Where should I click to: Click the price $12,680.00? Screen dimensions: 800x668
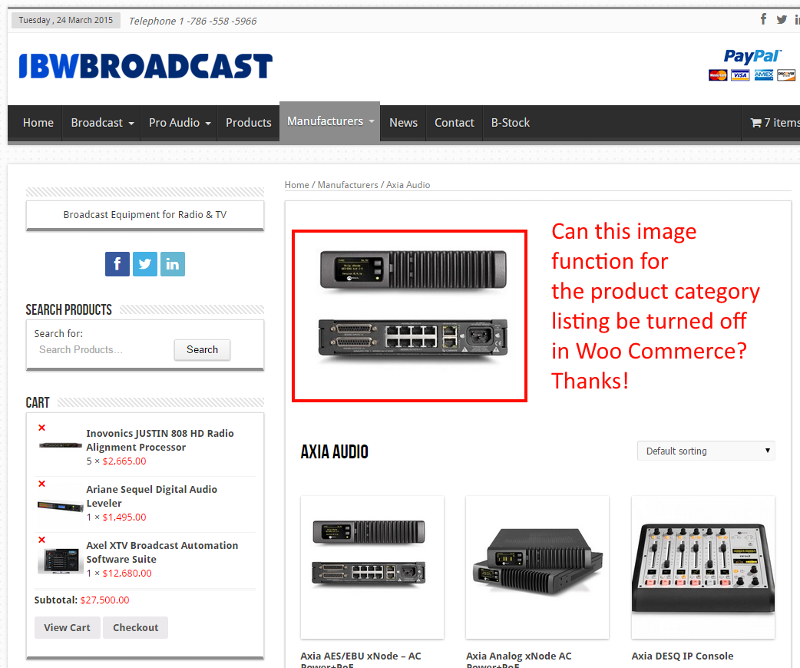(127, 574)
